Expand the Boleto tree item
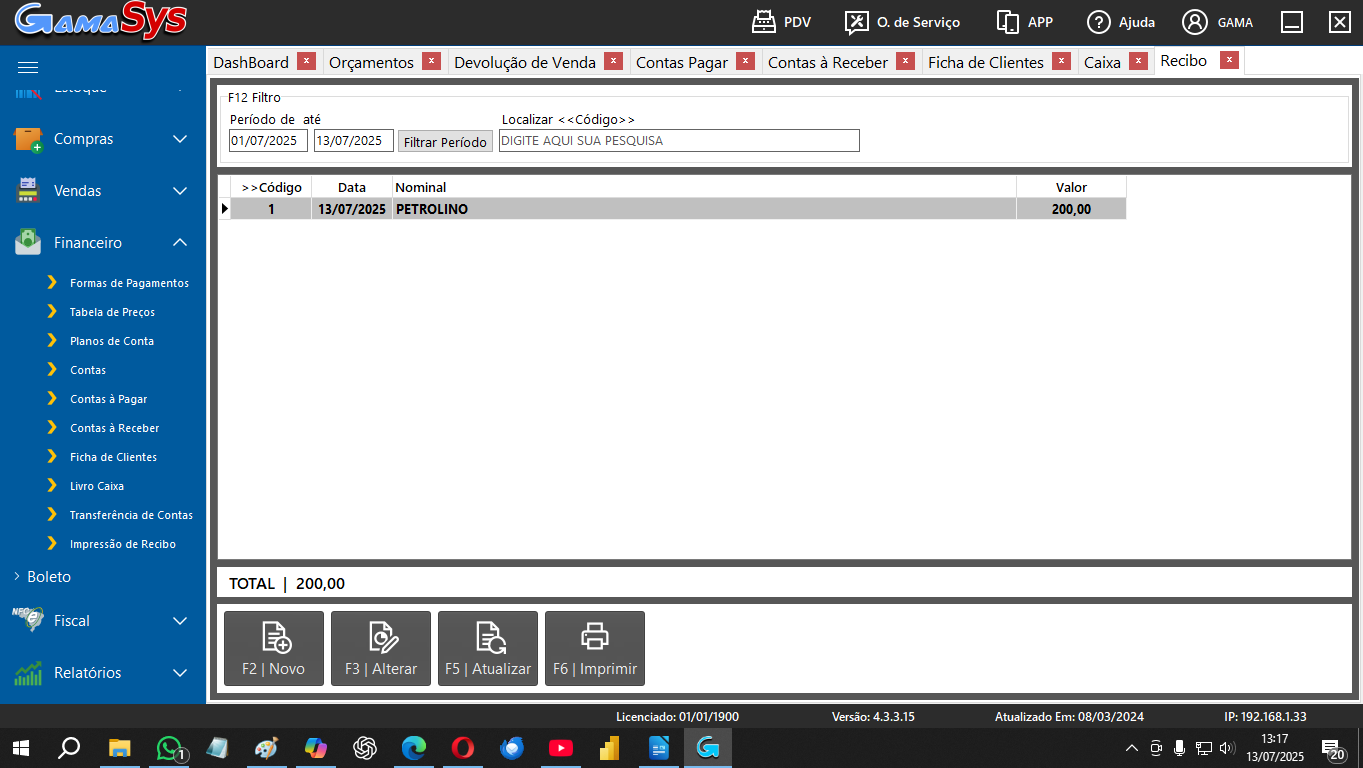This screenshot has width=1363, height=768. click(x=17, y=577)
